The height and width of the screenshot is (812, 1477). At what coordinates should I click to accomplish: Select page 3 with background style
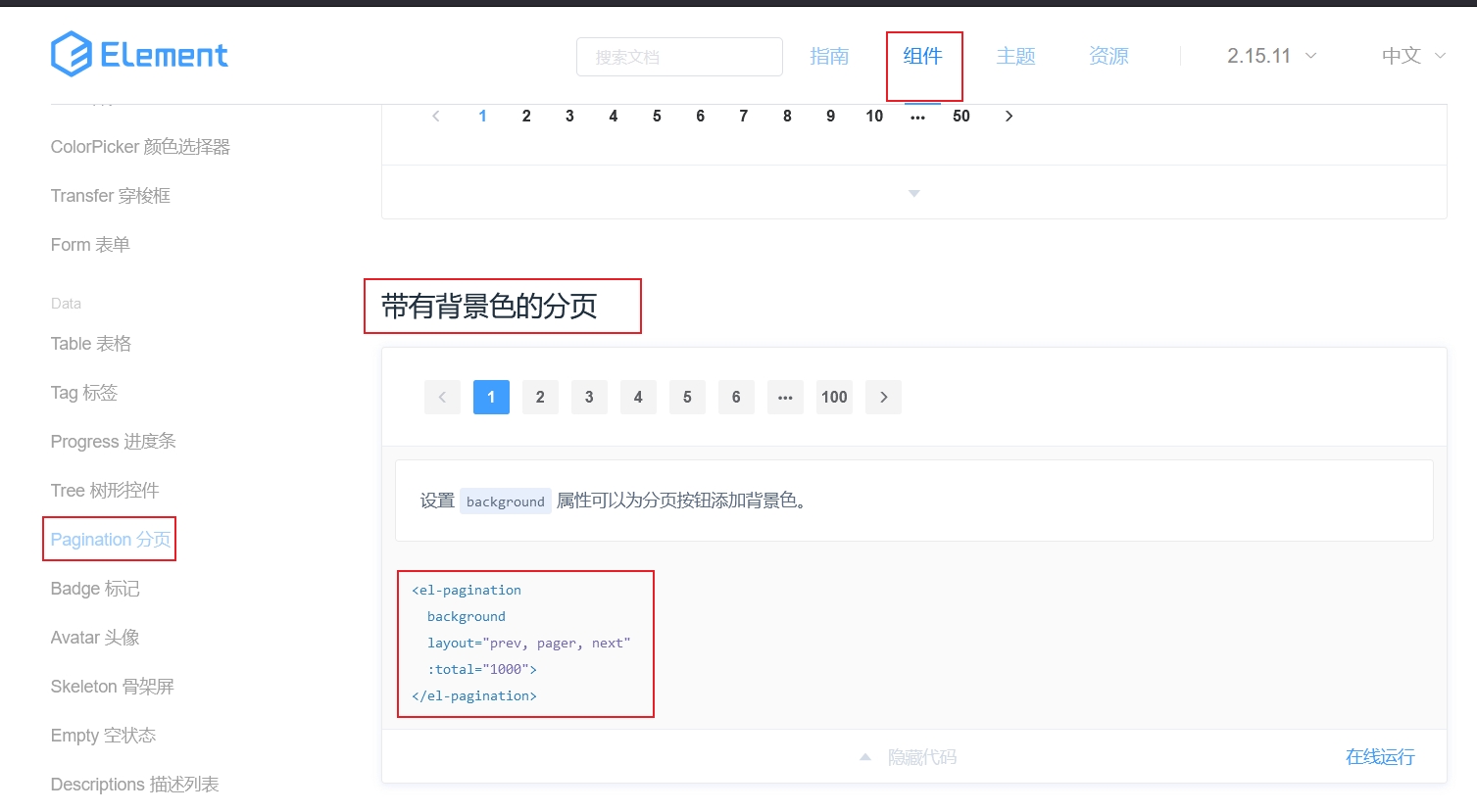click(x=589, y=397)
